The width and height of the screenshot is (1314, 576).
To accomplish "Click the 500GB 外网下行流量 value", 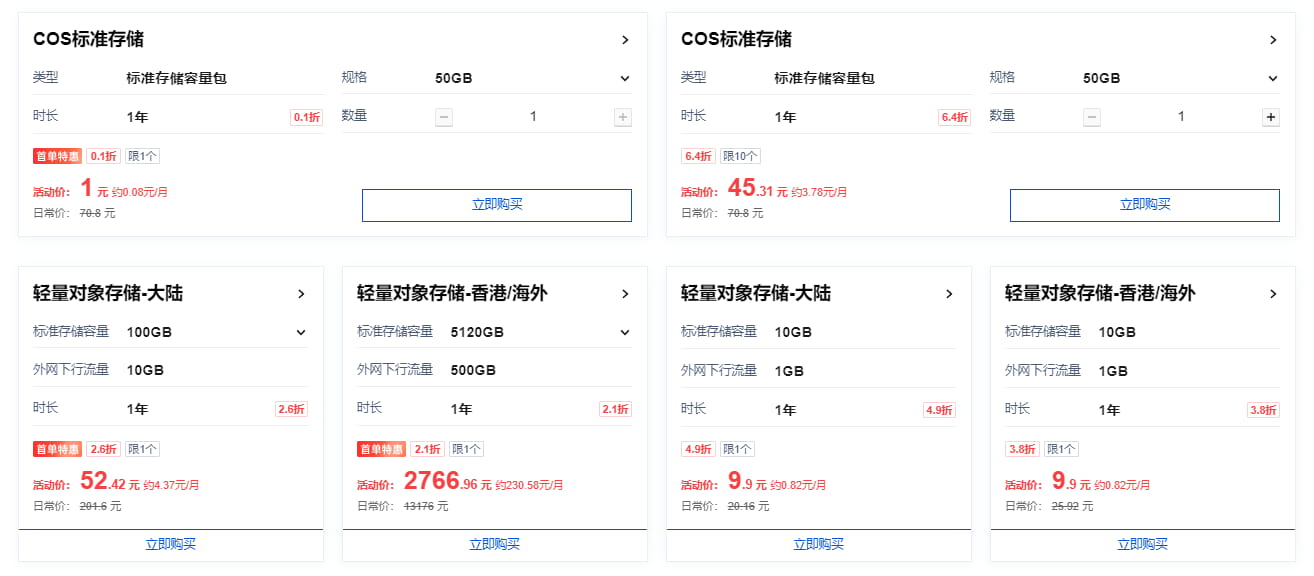I will (x=473, y=370).
